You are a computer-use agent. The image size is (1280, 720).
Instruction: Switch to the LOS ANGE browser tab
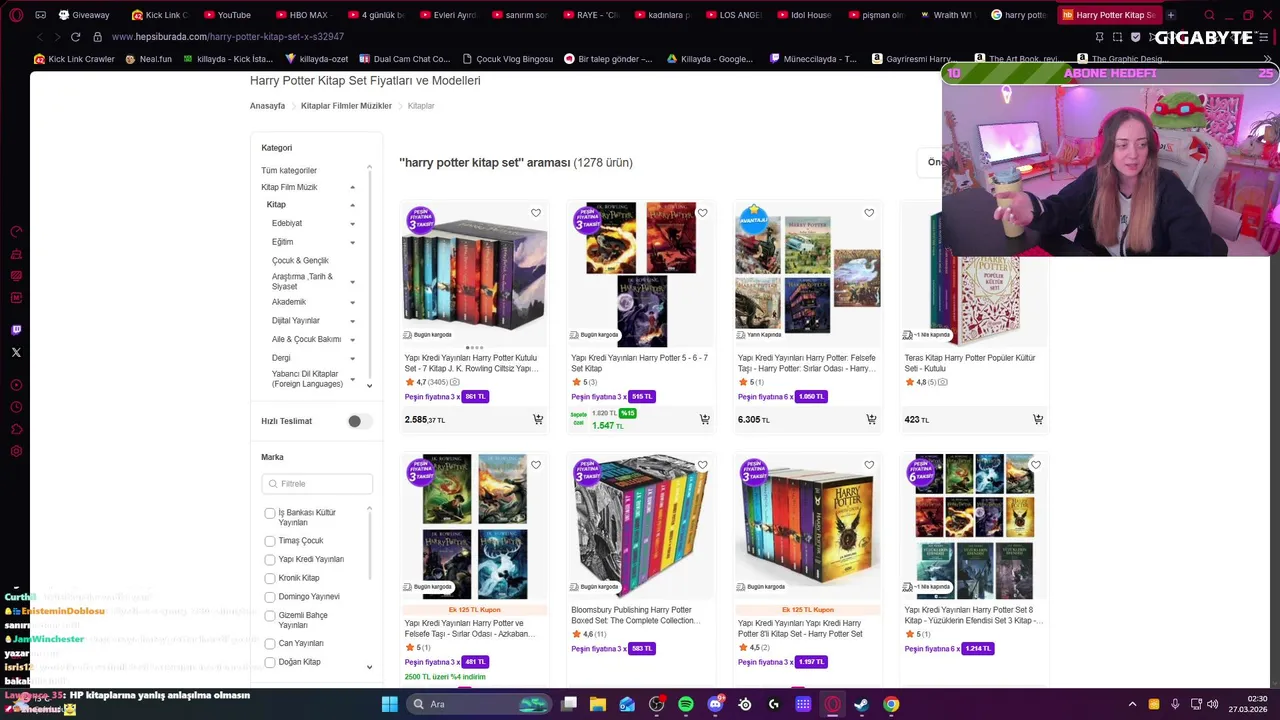pos(733,15)
